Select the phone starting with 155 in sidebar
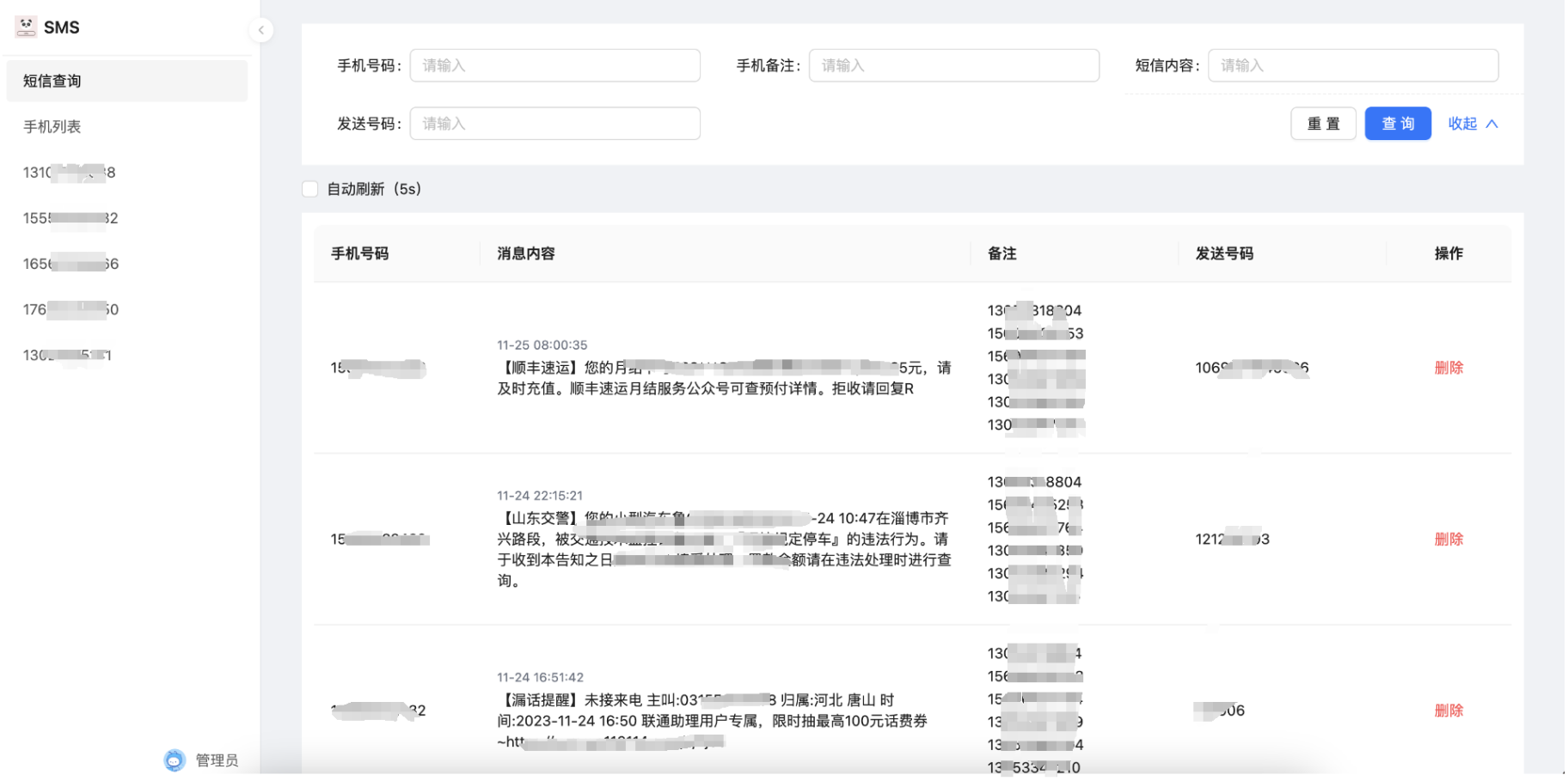1568x781 pixels. click(x=70, y=218)
